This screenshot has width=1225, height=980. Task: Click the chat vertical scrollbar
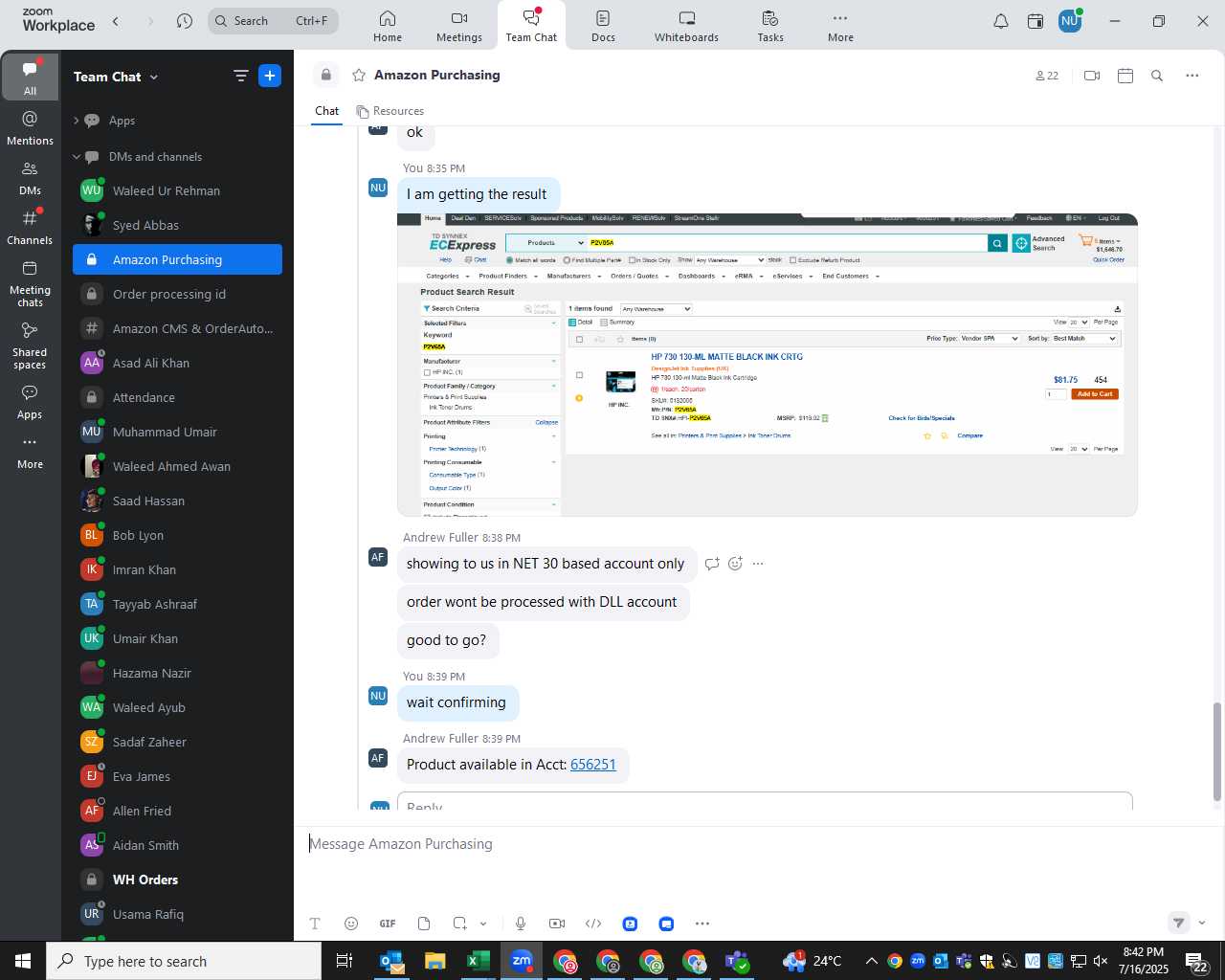[x=1217, y=752]
